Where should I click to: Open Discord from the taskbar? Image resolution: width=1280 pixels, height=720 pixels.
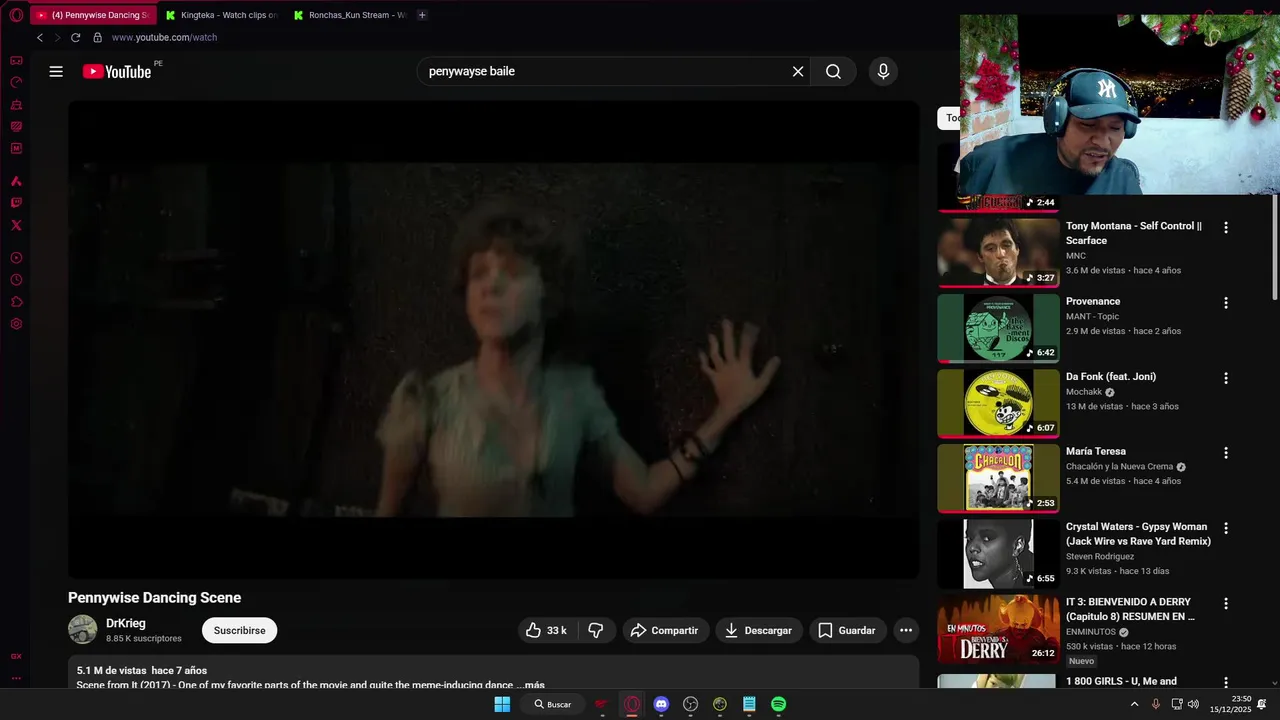coord(661,704)
